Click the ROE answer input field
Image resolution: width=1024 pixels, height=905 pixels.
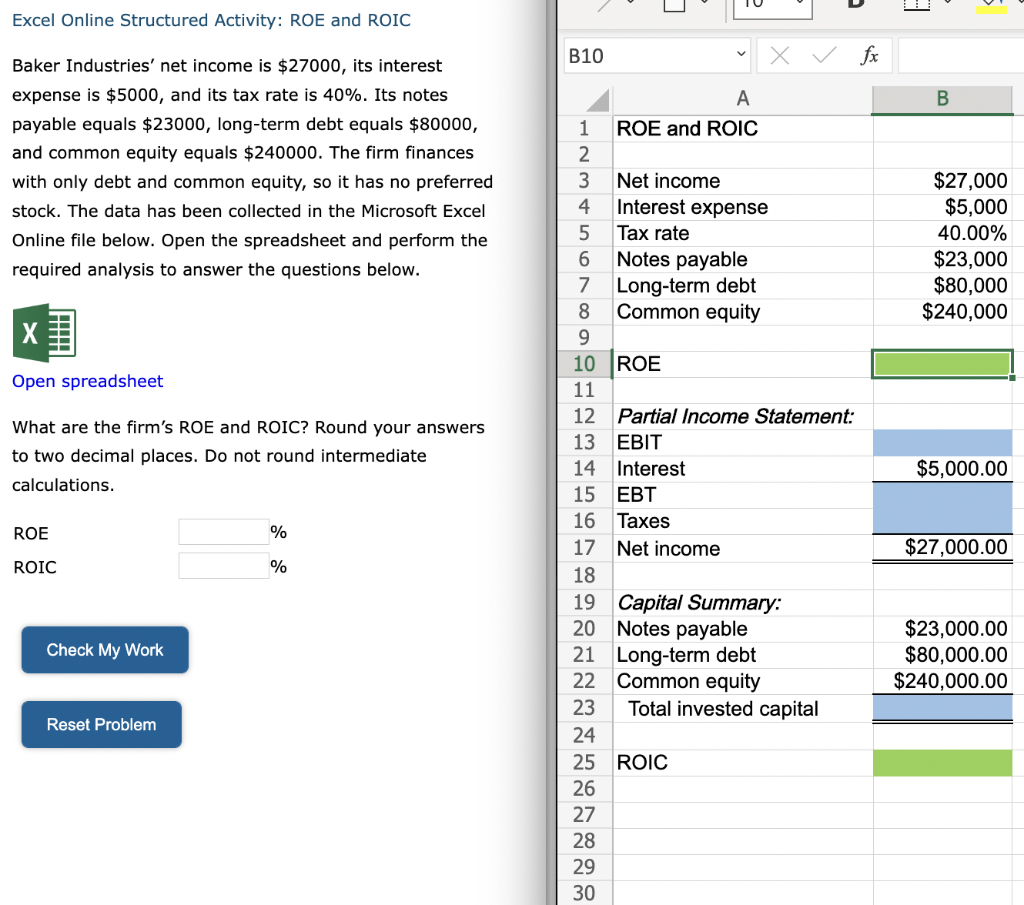(223, 531)
